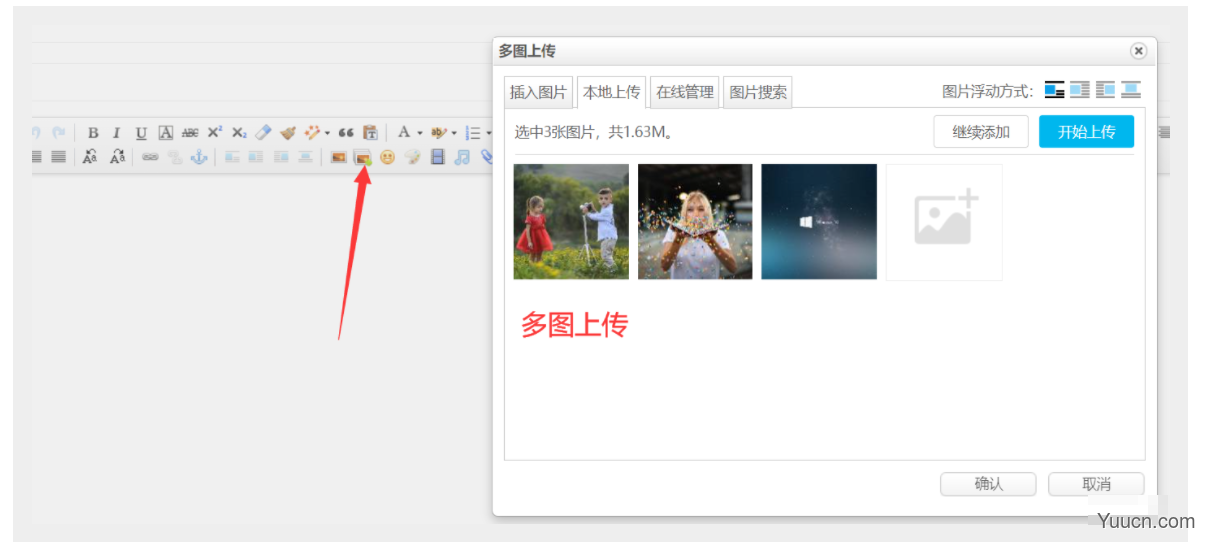Open the scrawl paint palette icon
This screenshot has width=1208, height=551.
pos(412,157)
